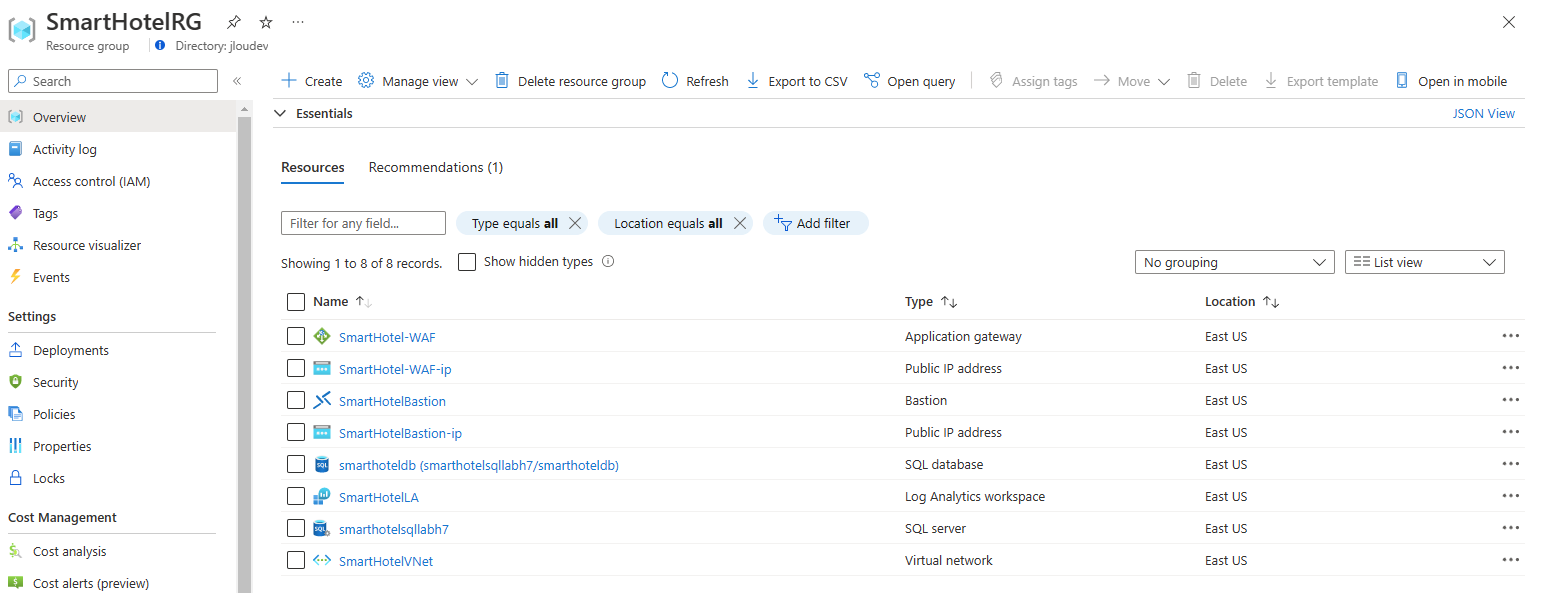The width and height of the screenshot is (1545, 593).
Task: Open more options ellipsis beside SmartHotelRG title
Action: pos(298,22)
